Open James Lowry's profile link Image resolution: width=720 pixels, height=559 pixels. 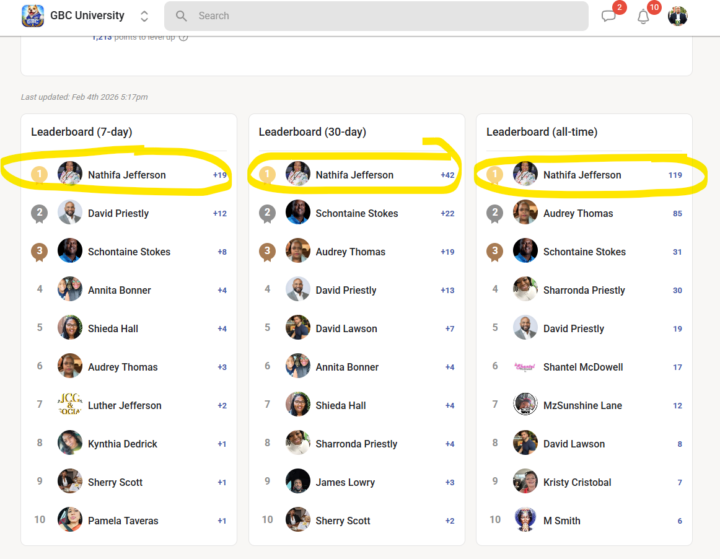(345, 482)
